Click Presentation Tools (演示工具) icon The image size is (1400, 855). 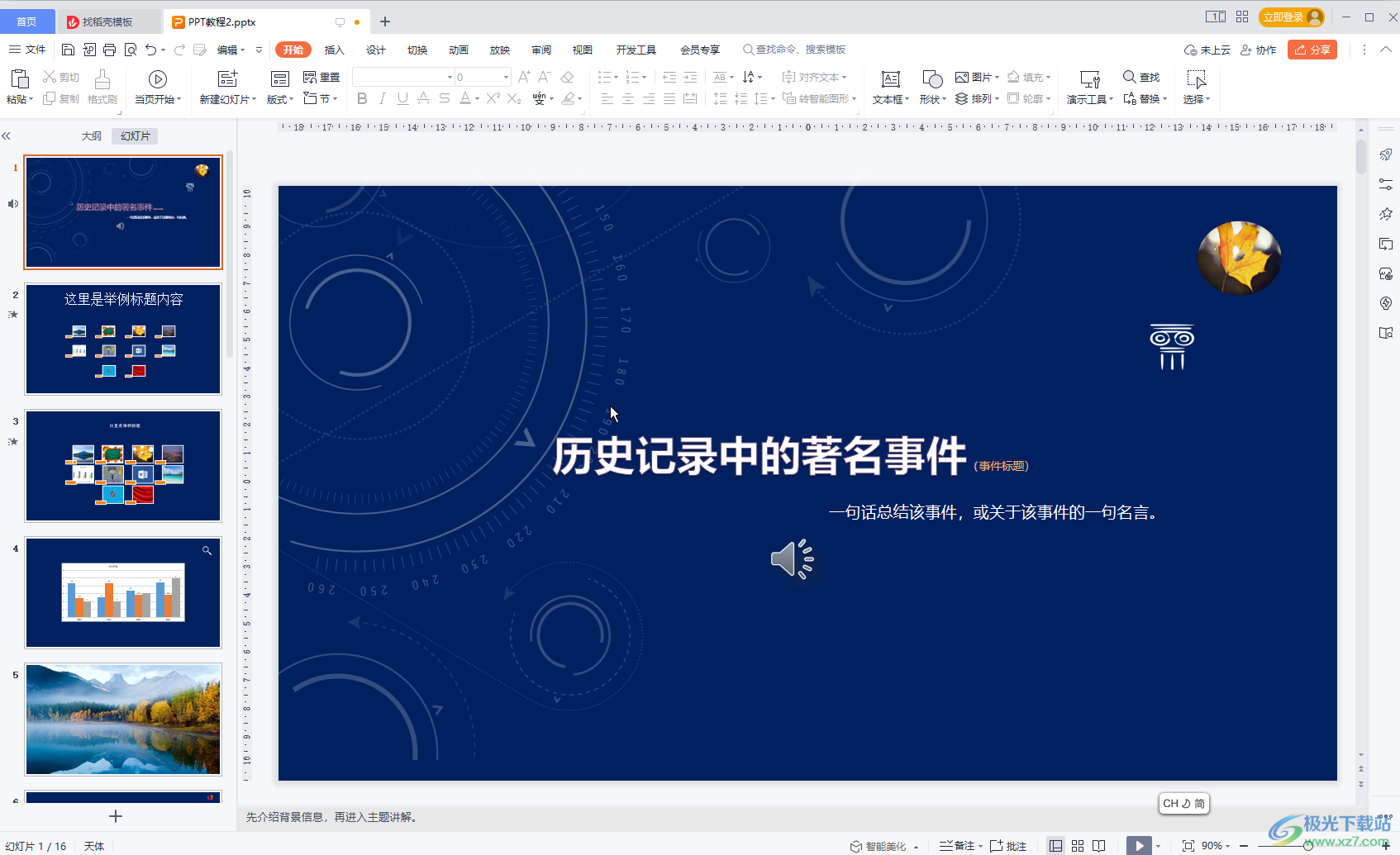pos(1090,79)
